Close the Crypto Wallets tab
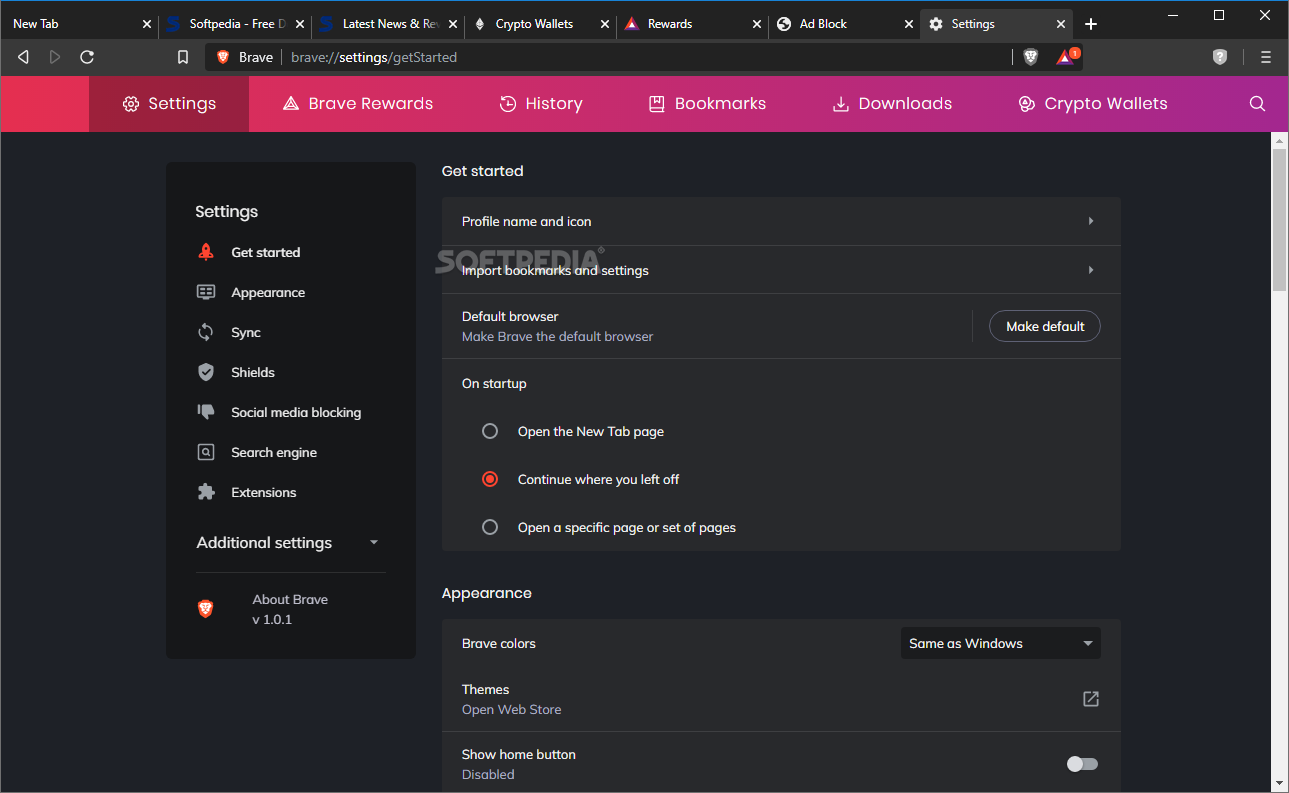 [603, 23]
